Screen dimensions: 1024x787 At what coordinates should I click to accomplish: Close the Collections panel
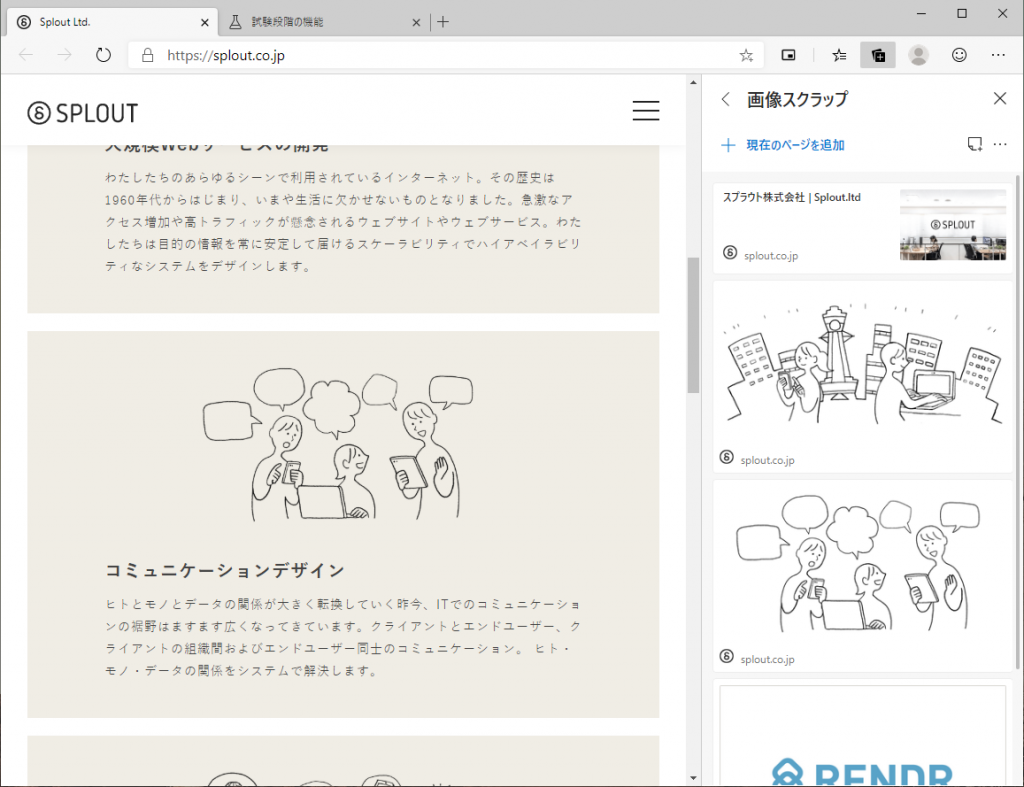pos(1000,99)
